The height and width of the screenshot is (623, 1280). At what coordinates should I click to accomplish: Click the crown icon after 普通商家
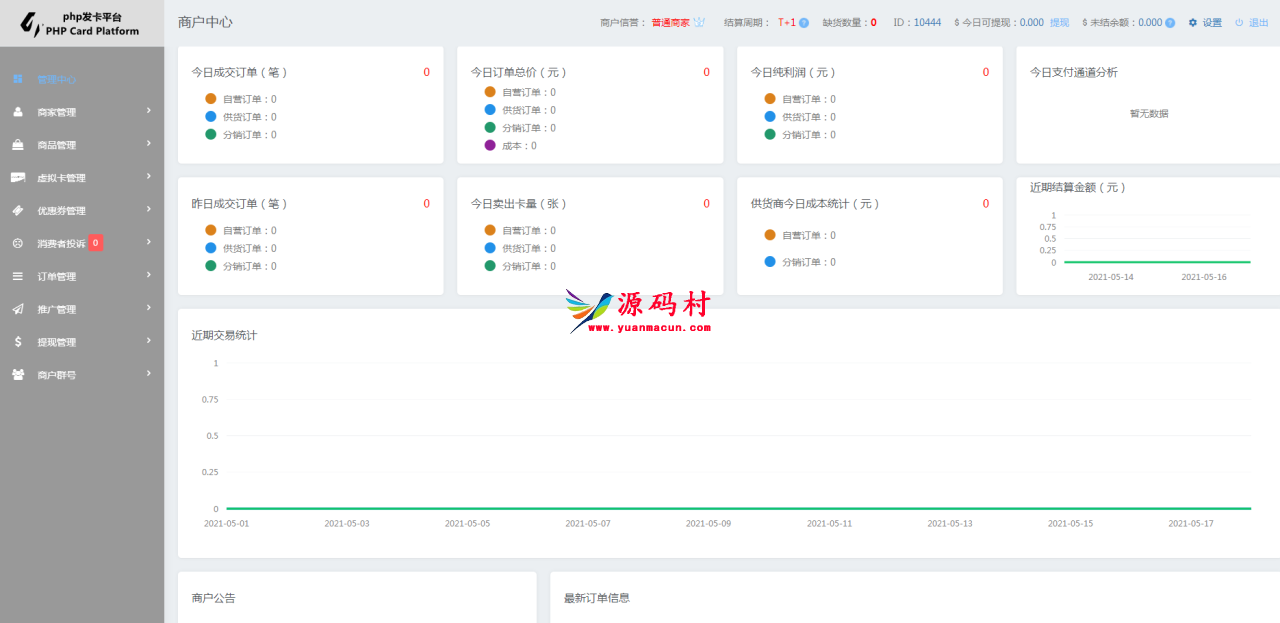(x=699, y=22)
